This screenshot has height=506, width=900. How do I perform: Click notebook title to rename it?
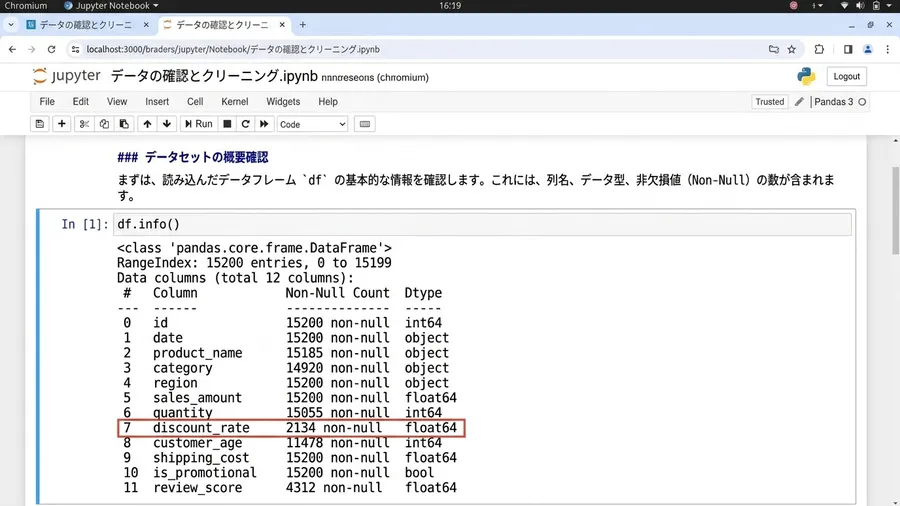[x=214, y=76]
